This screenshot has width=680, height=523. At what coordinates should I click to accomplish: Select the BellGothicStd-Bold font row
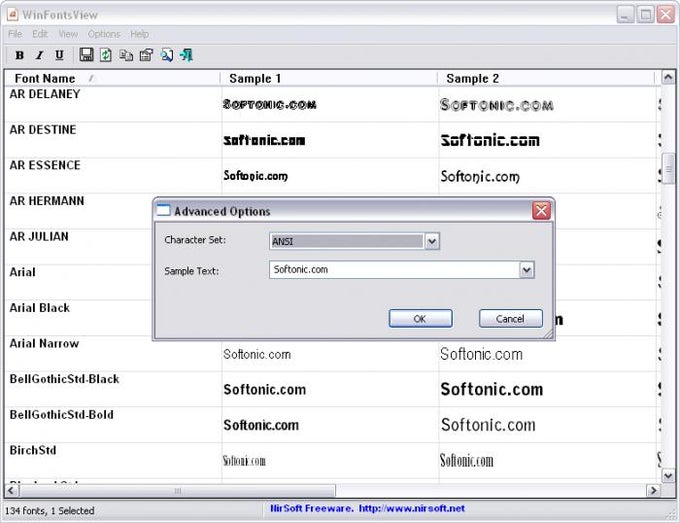tap(332, 425)
